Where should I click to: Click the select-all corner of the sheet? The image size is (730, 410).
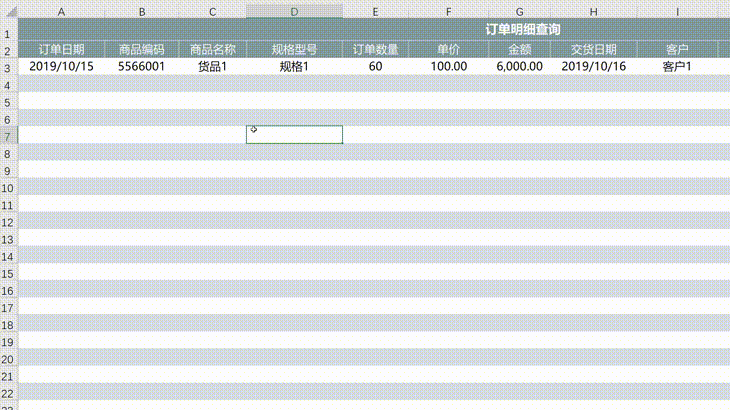[x=8, y=11]
